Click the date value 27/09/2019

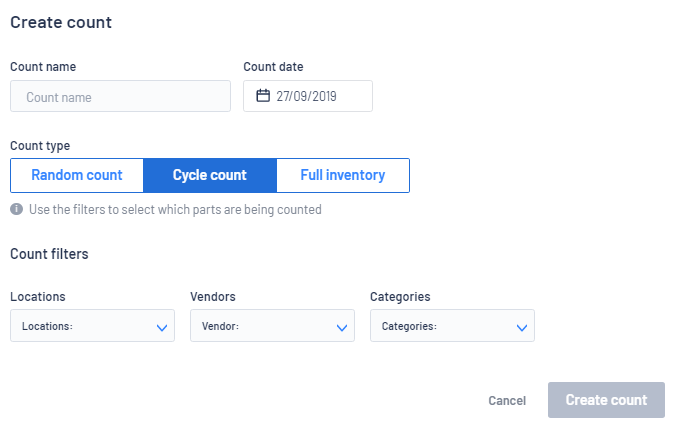click(x=306, y=96)
